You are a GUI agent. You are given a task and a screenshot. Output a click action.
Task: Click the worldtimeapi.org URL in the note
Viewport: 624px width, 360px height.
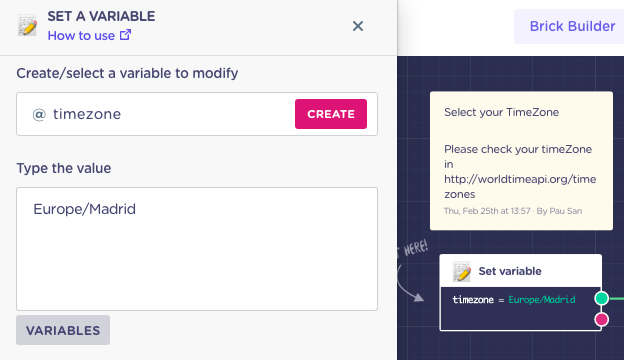[x=520, y=187]
